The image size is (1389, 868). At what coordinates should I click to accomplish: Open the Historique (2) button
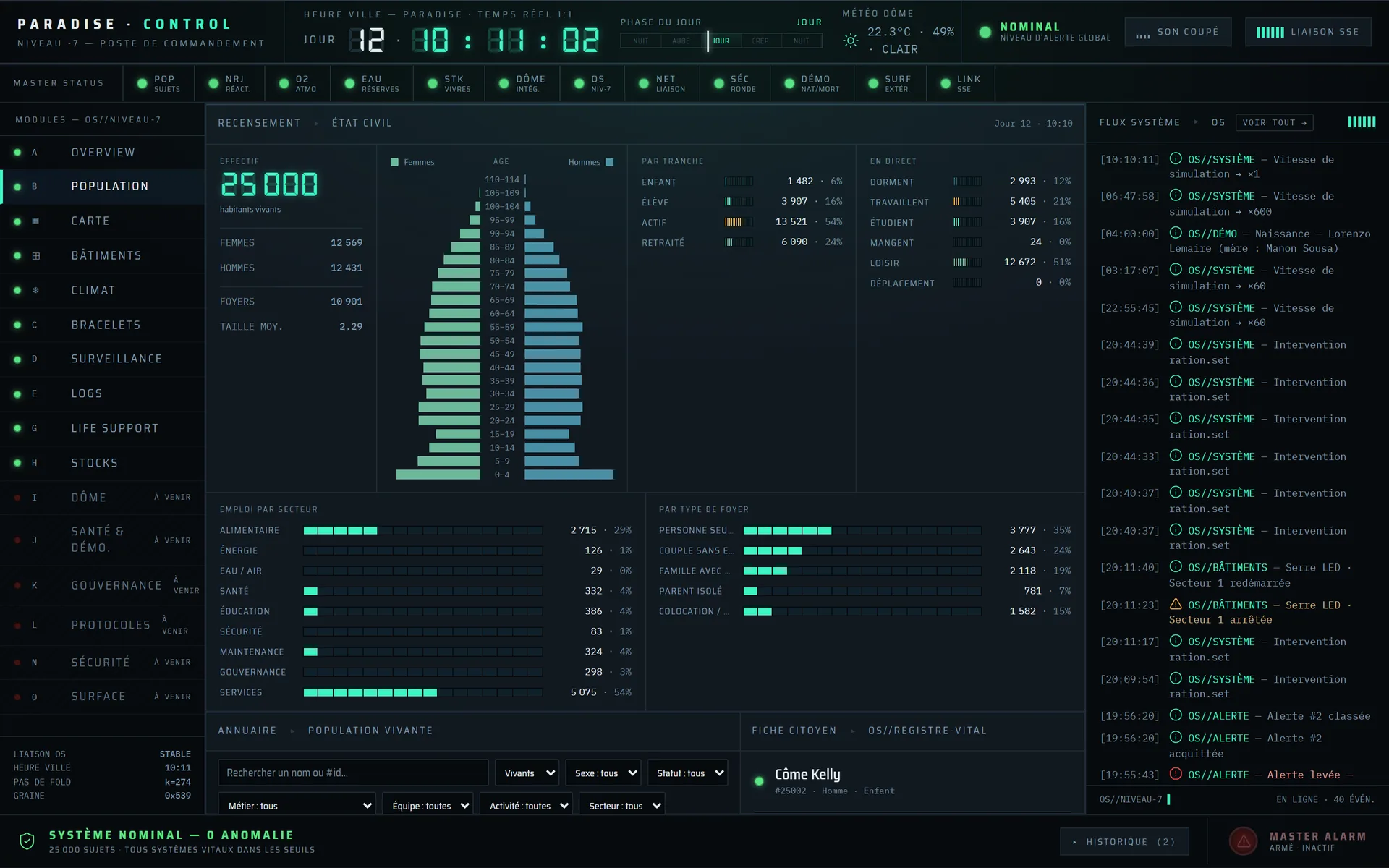pyautogui.click(x=1124, y=841)
